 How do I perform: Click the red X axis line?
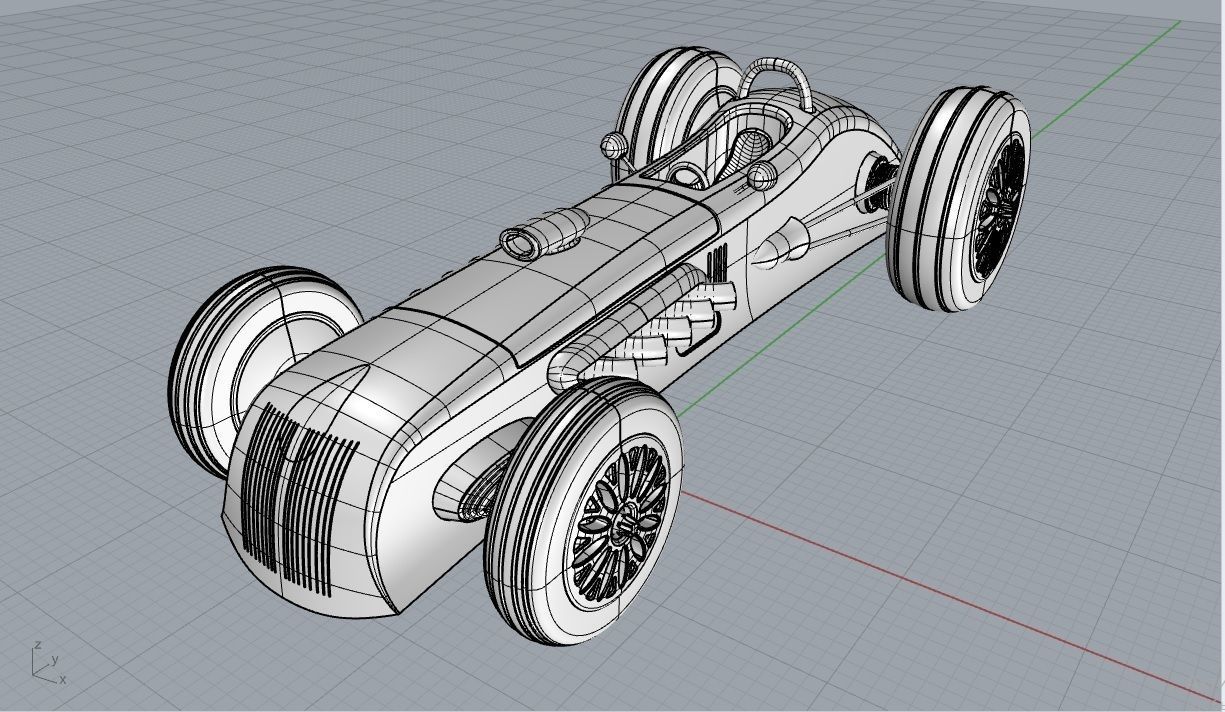[x=950, y=590]
